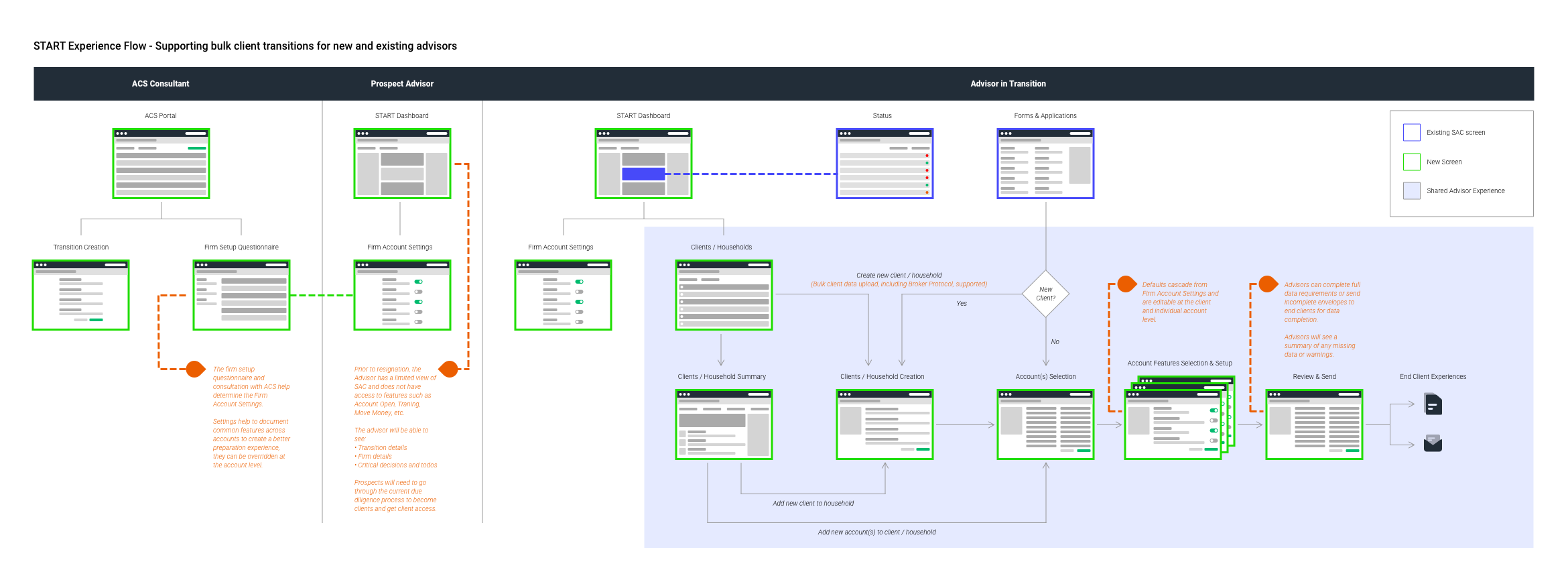The image size is (1568, 570).
Task: Select the blue highlighted tile in Advisor START Dashboard
Action: [643, 174]
